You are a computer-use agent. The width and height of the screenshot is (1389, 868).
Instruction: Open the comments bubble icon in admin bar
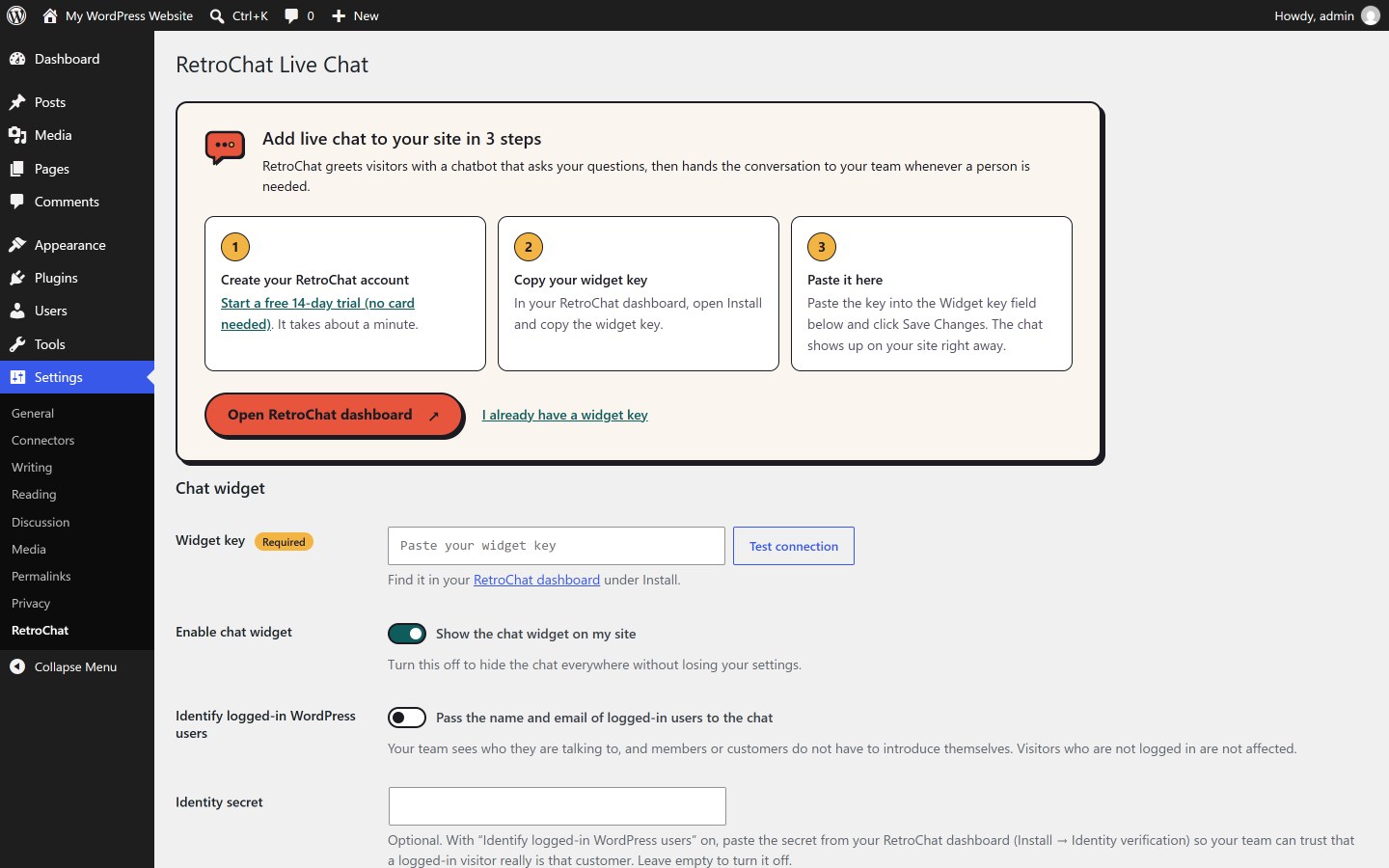click(x=291, y=15)
